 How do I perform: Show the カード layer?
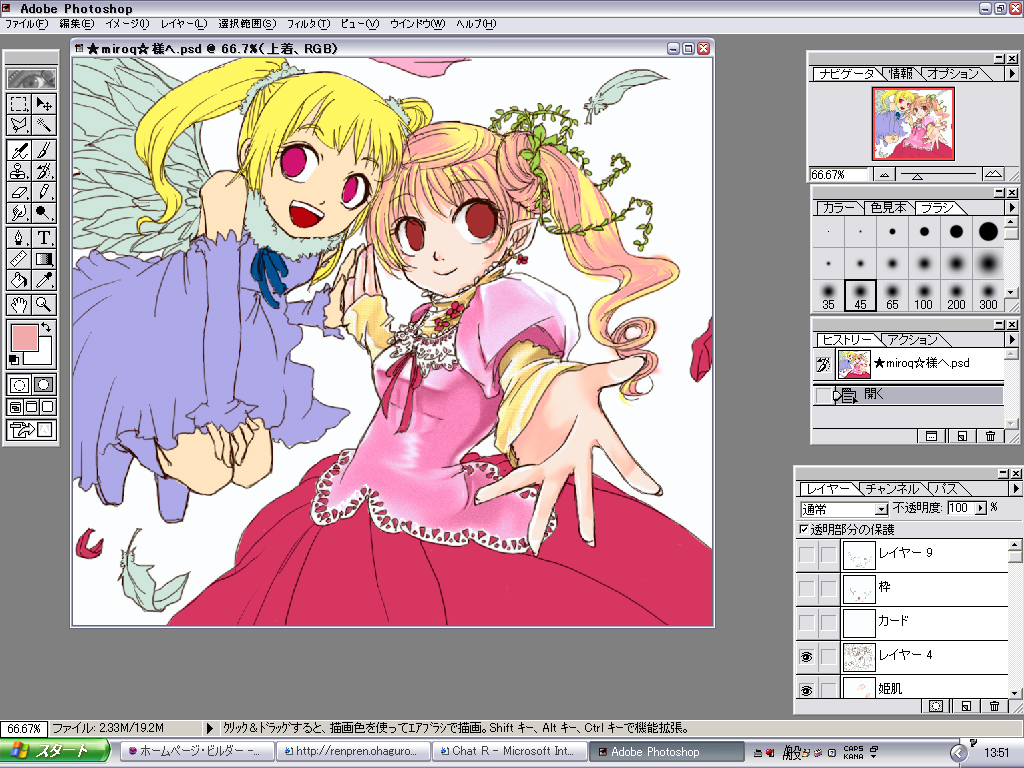point(807,623)
